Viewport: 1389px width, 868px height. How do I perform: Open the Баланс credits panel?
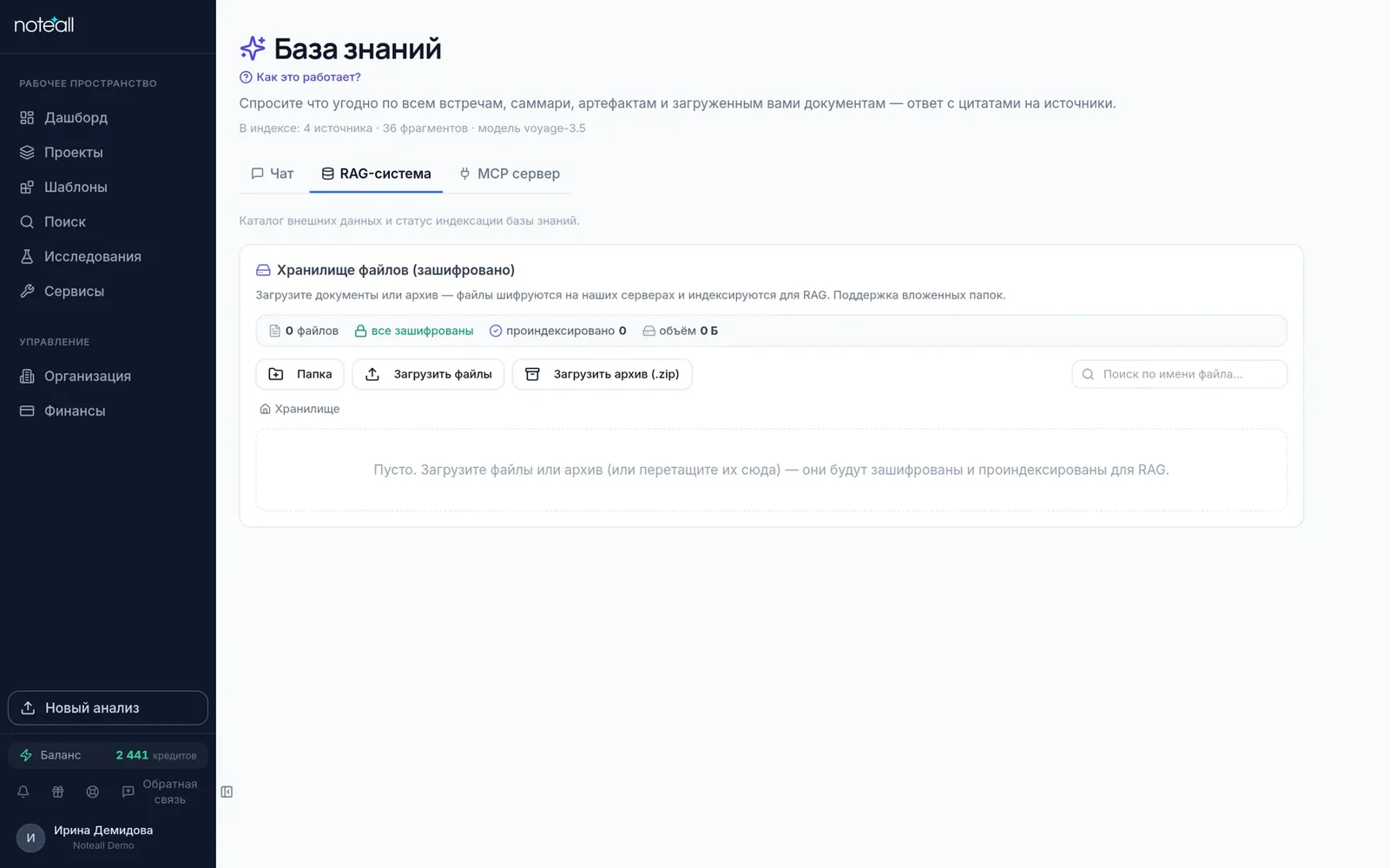coord(108,755)
